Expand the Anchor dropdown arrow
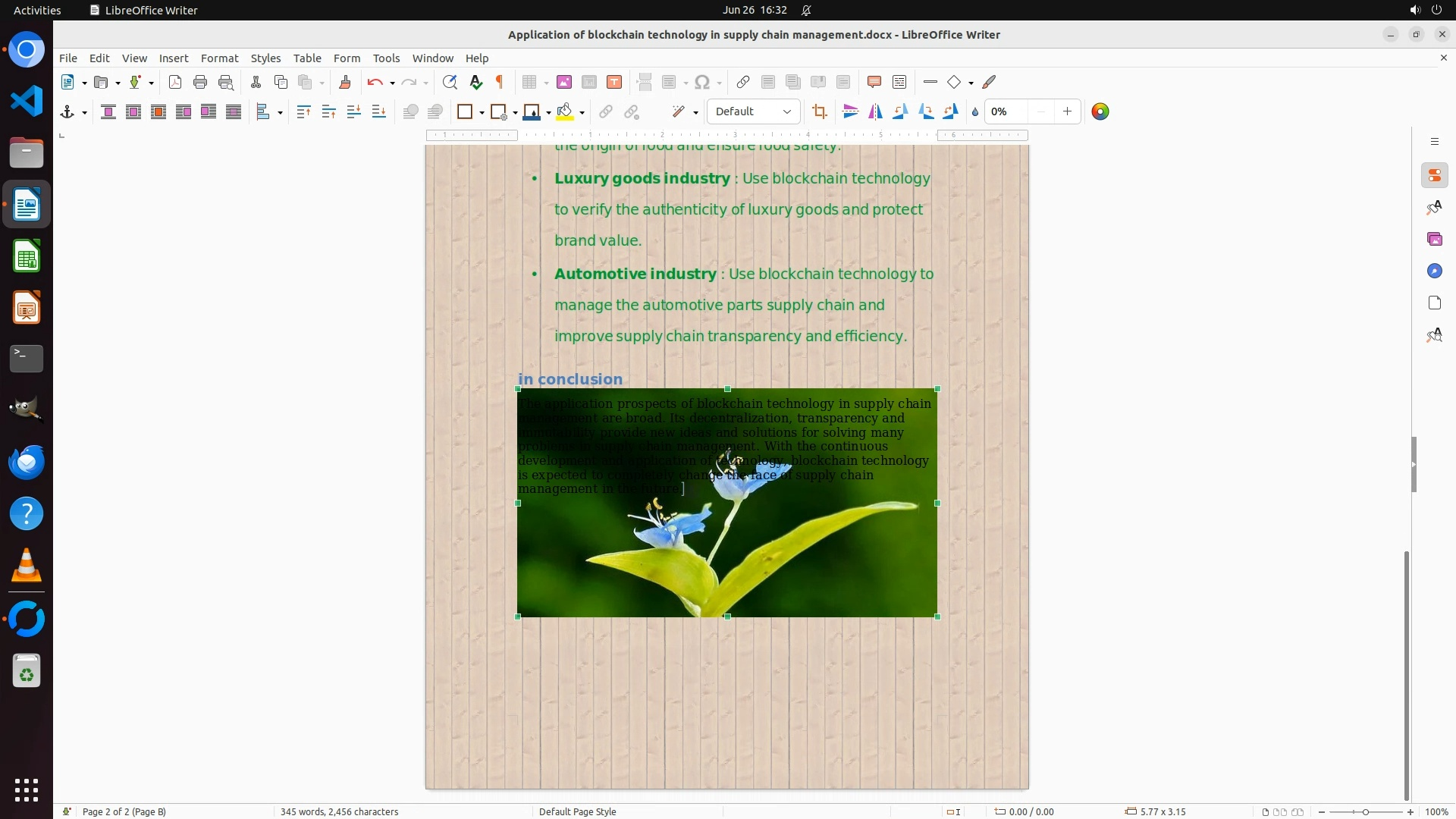Image resolution: width=1456 pixels, height=819 pixels. (84, 112)
